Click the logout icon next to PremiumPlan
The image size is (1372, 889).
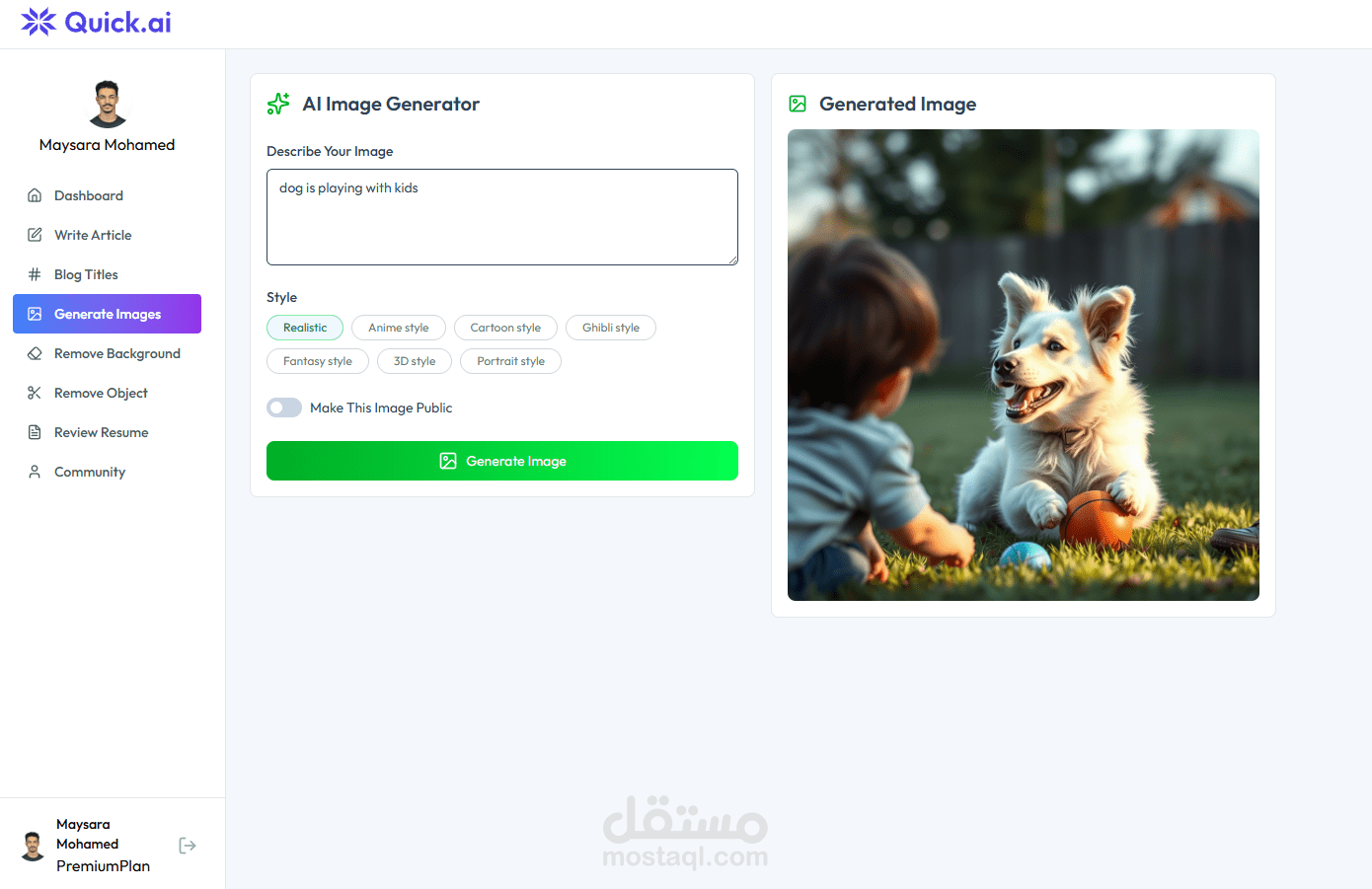pyautogui.click(x=188, y=846)
